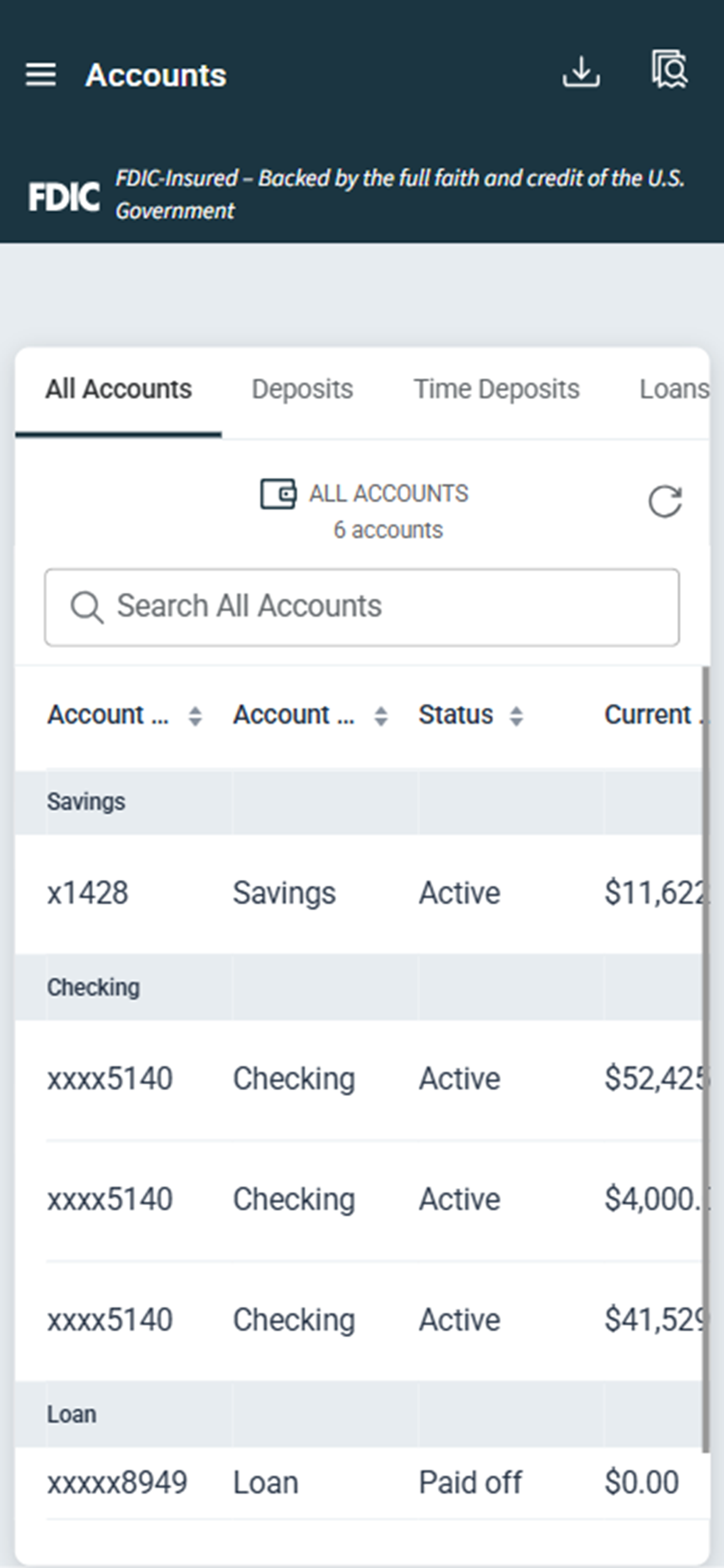This screenshot has width=724, height=1568.
Task: Click the magnifier icon in search box
Action: 87,607
